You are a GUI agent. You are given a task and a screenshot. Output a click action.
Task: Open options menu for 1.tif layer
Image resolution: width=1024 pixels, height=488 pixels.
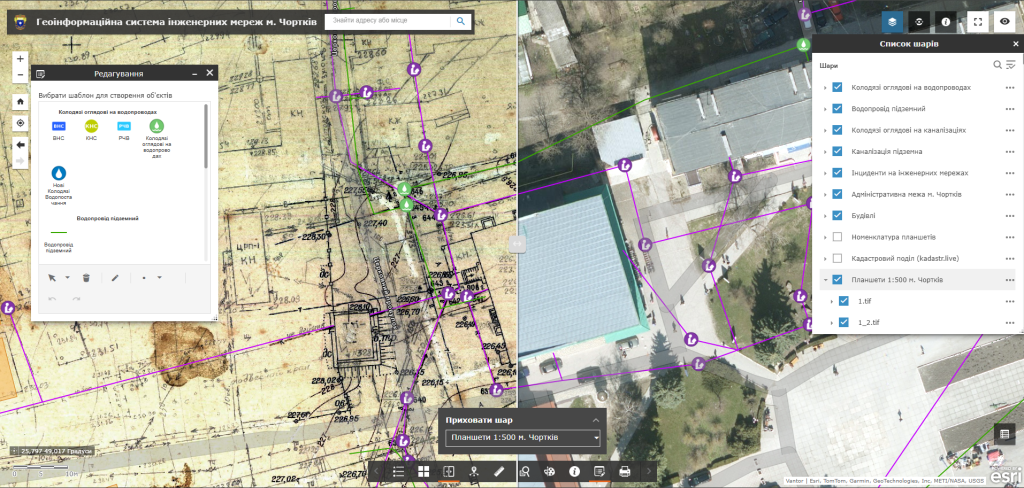click(x=1009, y=301)
